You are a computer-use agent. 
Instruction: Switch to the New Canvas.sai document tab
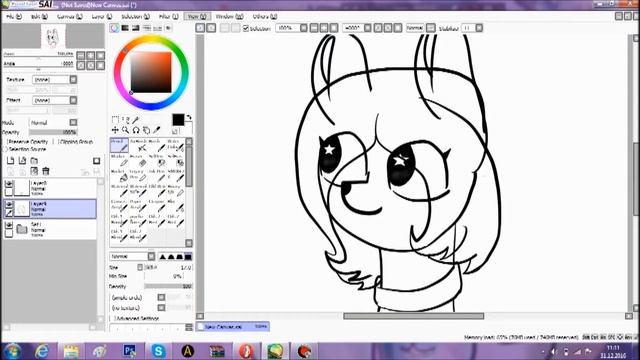point(233,327)
